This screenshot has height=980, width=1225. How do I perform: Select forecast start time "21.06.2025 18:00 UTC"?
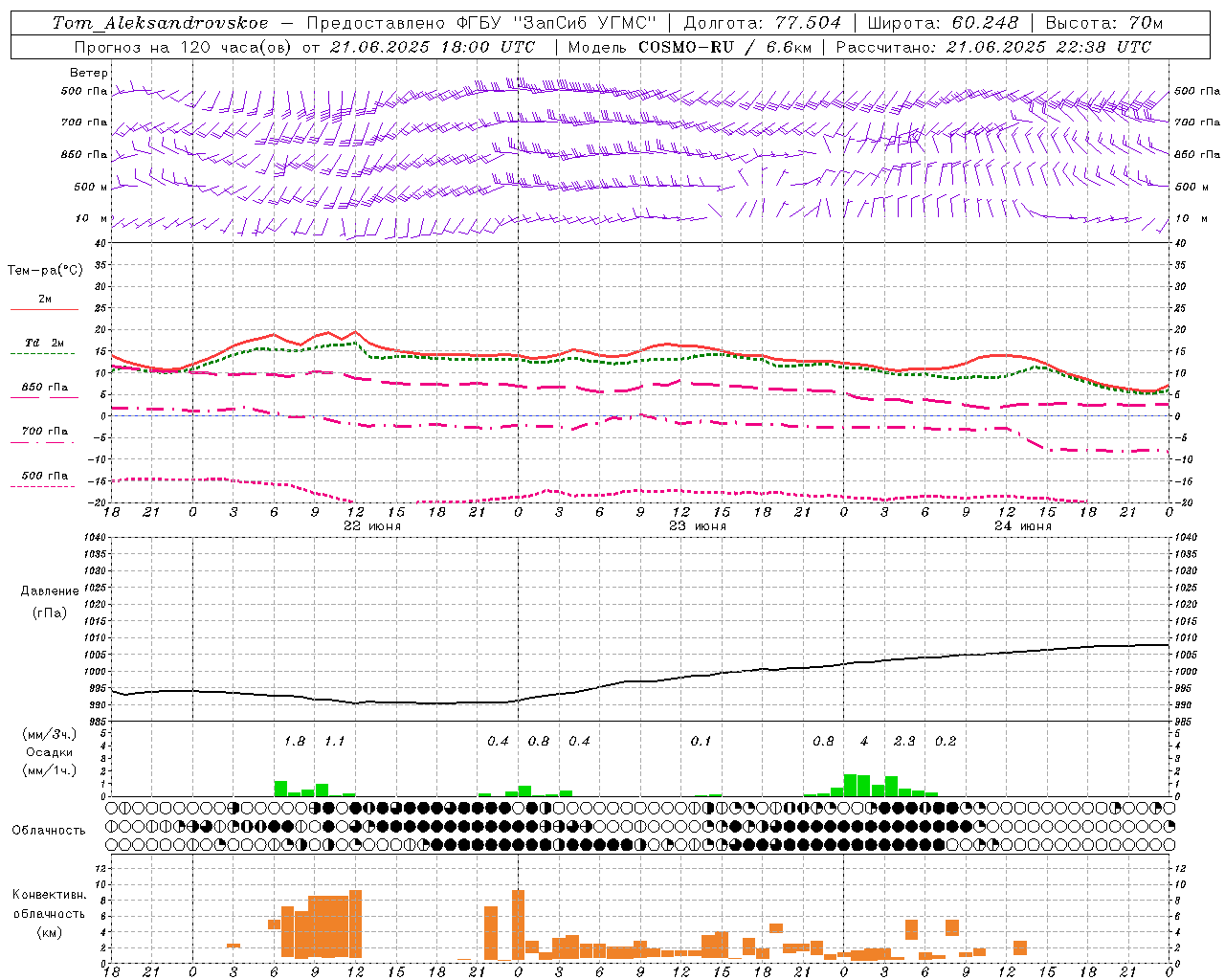[x=432, y=47]
